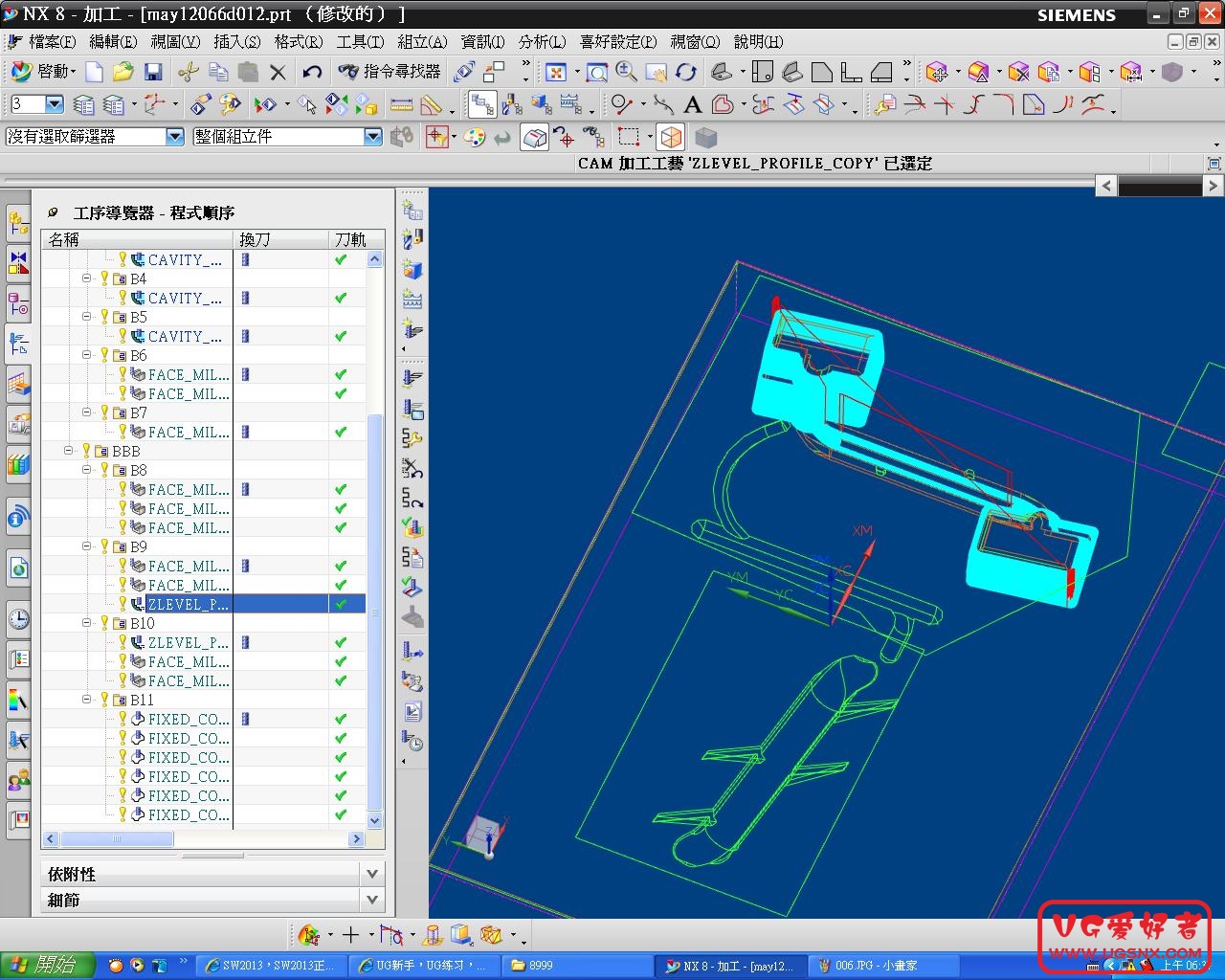
Task: Fit the view to window
Action: (x=556, y=73)
